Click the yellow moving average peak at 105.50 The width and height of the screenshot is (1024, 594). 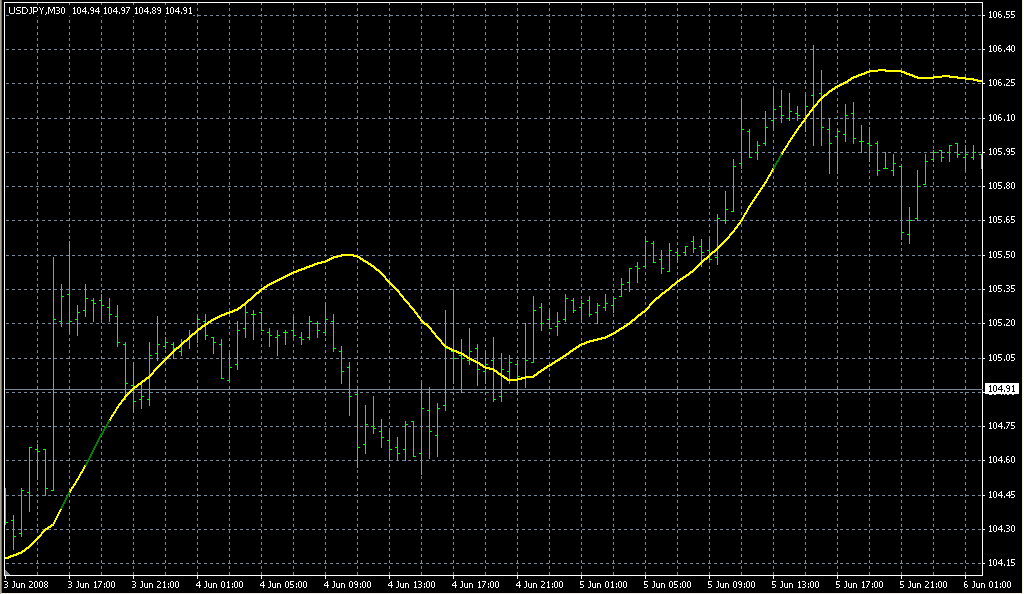pyautogui.click(x=347, y=255)
